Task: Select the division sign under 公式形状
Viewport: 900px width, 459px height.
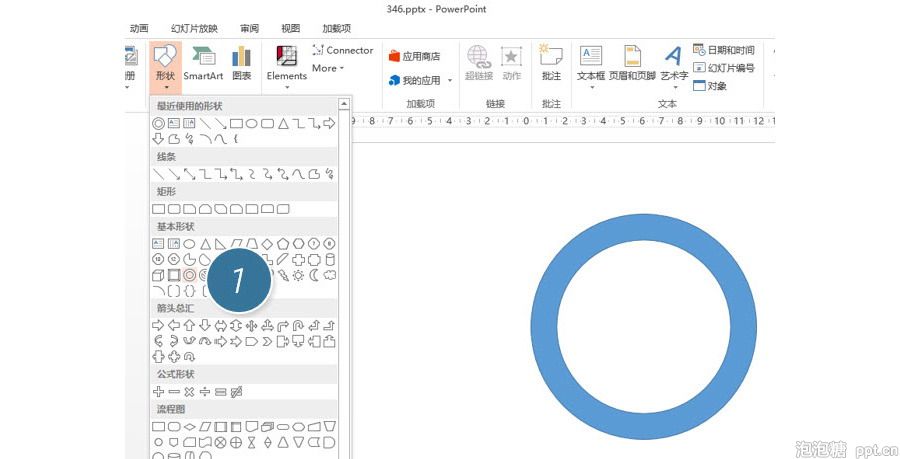Action: 205,392
